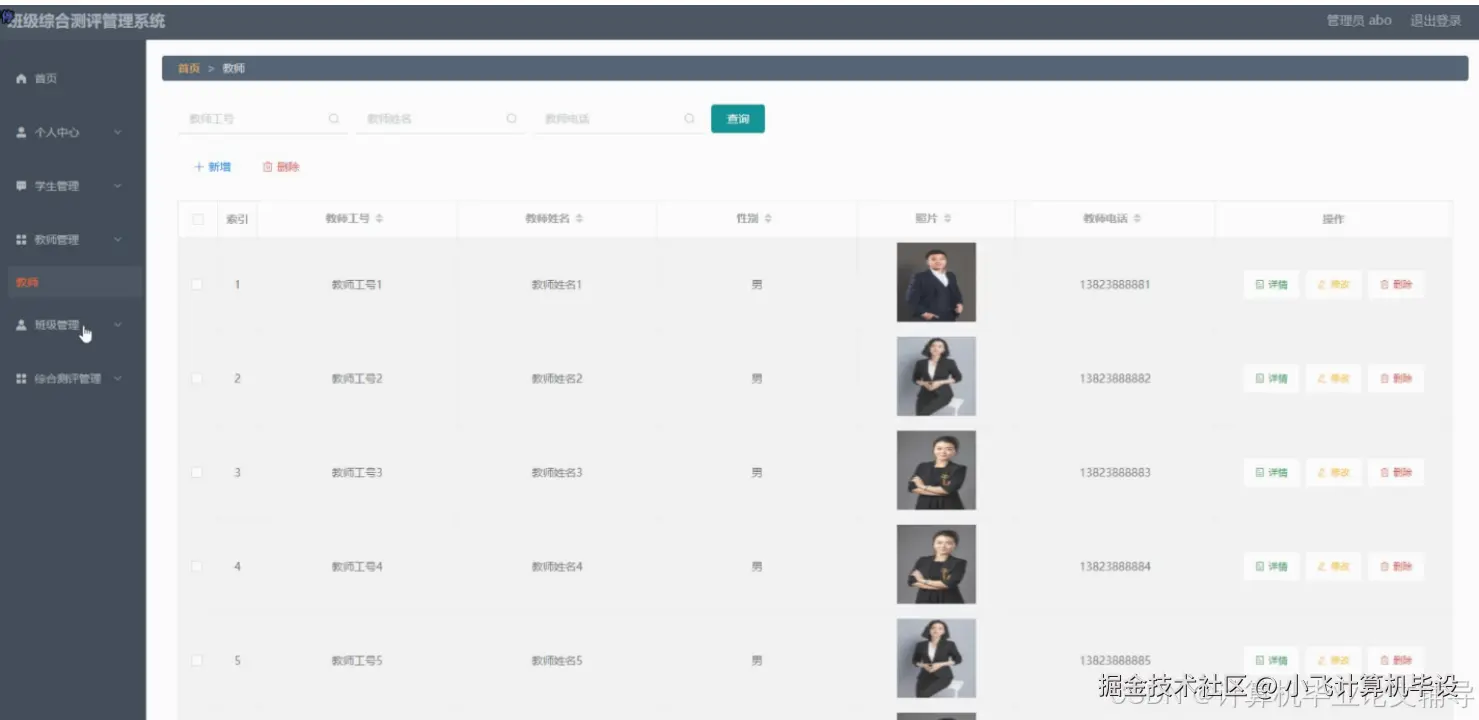Screen dimensions: 1479x720
Task: Expand the 个人中心 chevron
Action: 118,132
